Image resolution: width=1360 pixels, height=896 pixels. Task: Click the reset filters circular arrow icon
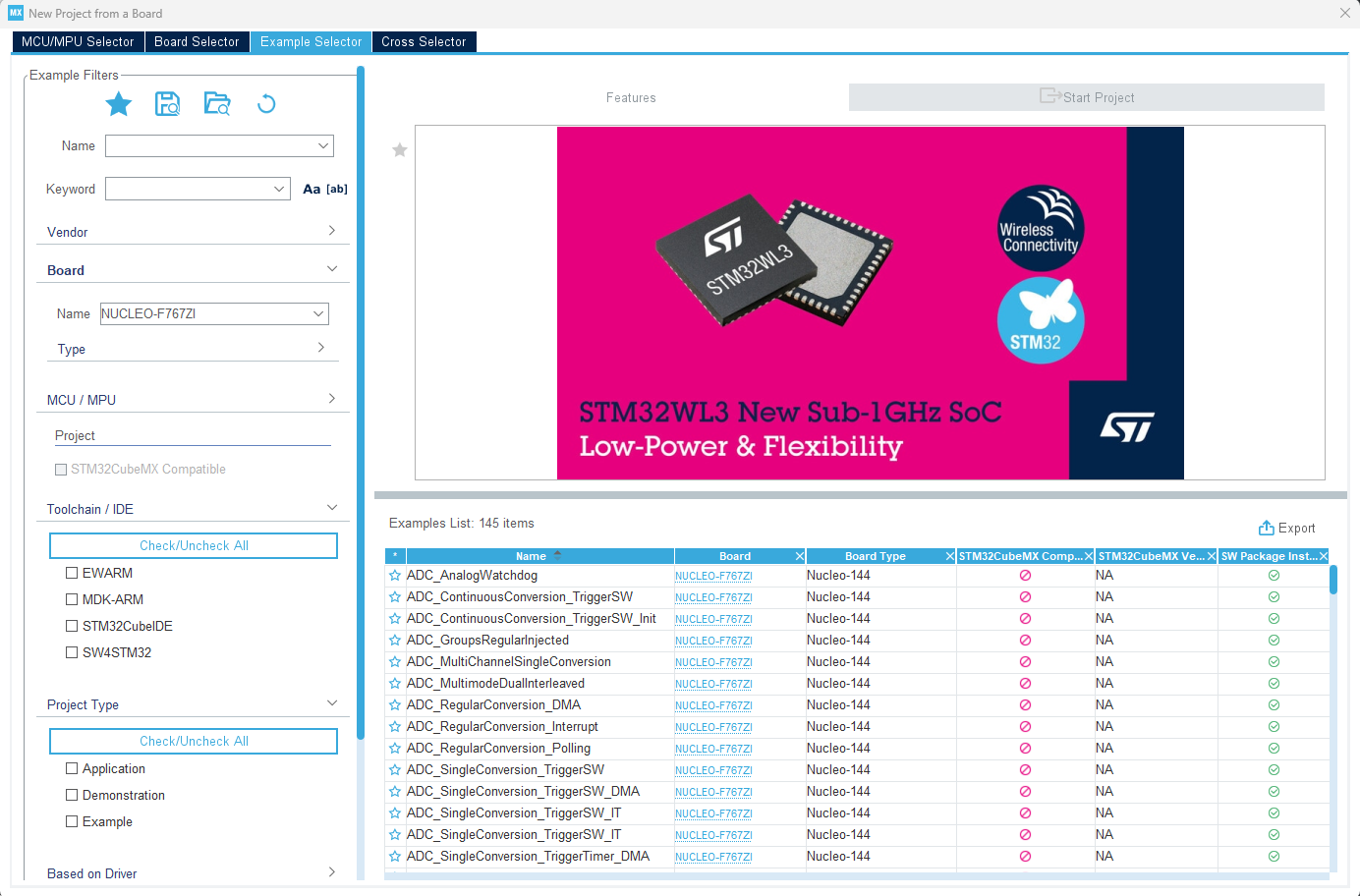point(266,103)
